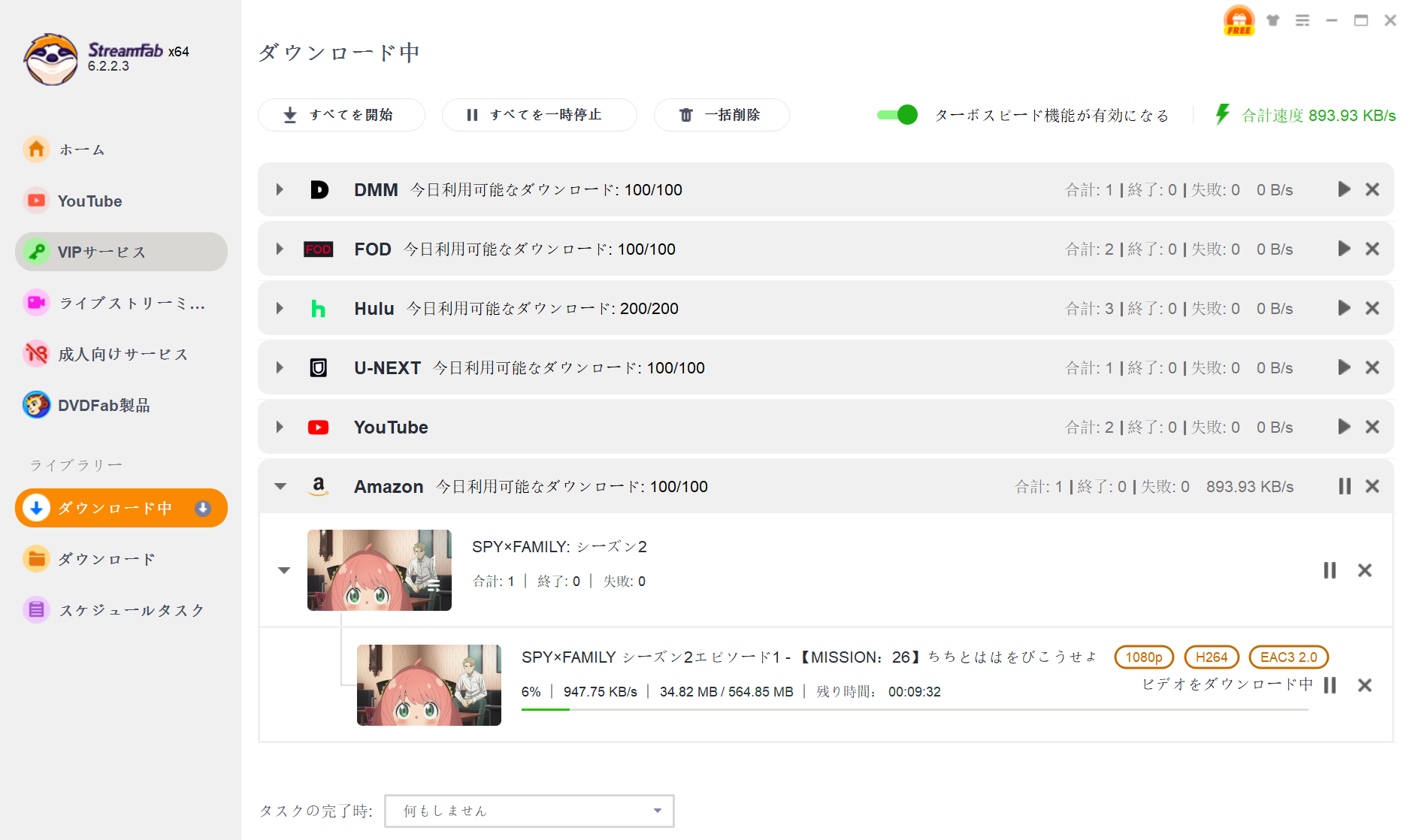Click the StreamFab sloth logo
The image size is (1413, 840).
pos(50,59)
